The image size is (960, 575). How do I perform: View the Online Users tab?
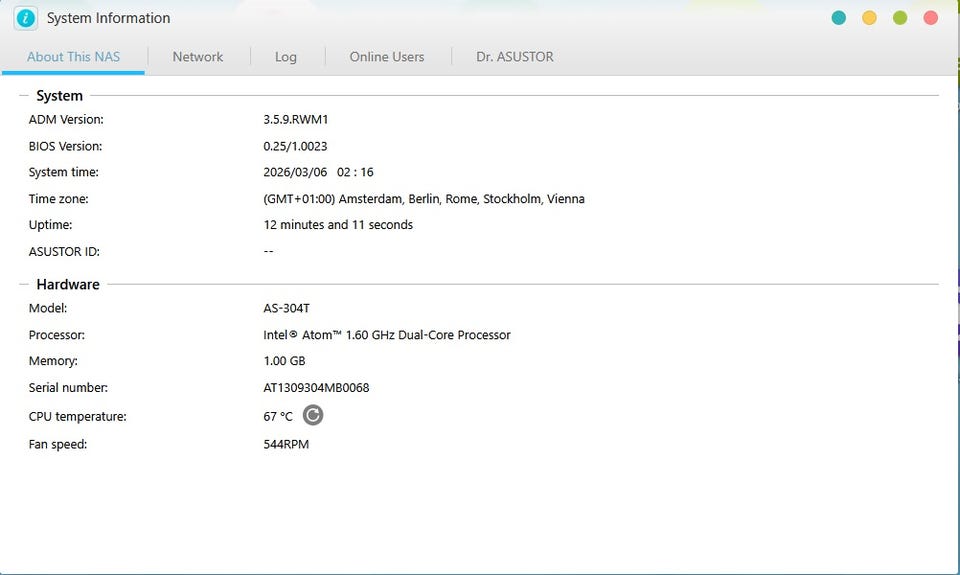tap(387, 57)
